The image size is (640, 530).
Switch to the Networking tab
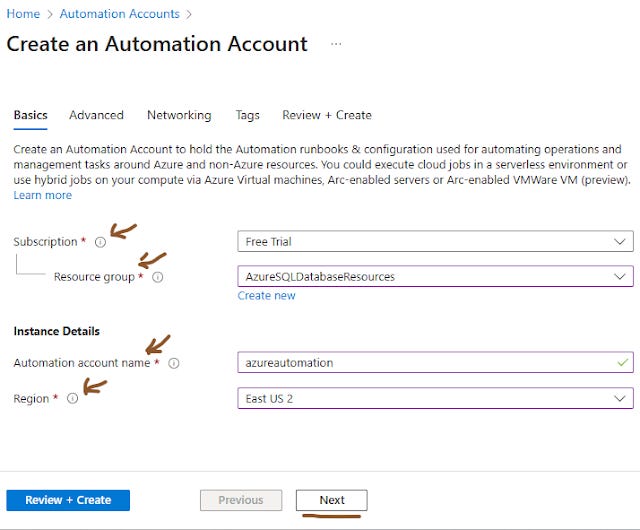pyautogui.click(x=179, y=115)
